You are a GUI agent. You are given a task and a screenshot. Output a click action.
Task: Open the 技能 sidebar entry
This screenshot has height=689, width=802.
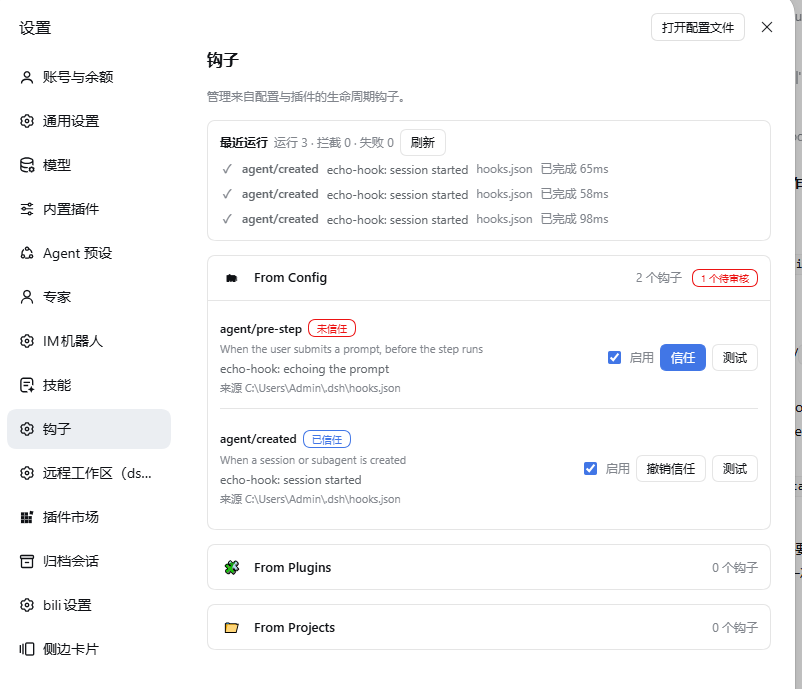pyautogui.click(x=89, y=385)
